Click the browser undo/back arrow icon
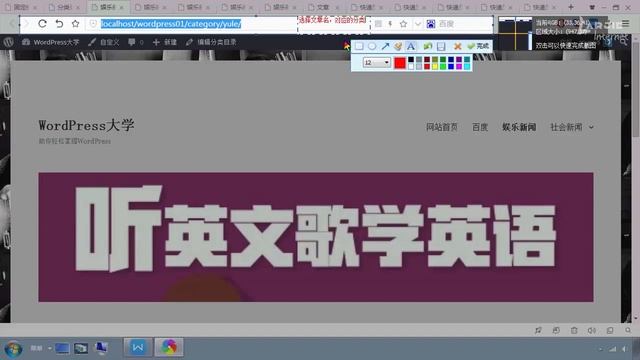The height and width of the screenshot is (360, 640). [x=59, y=24]
